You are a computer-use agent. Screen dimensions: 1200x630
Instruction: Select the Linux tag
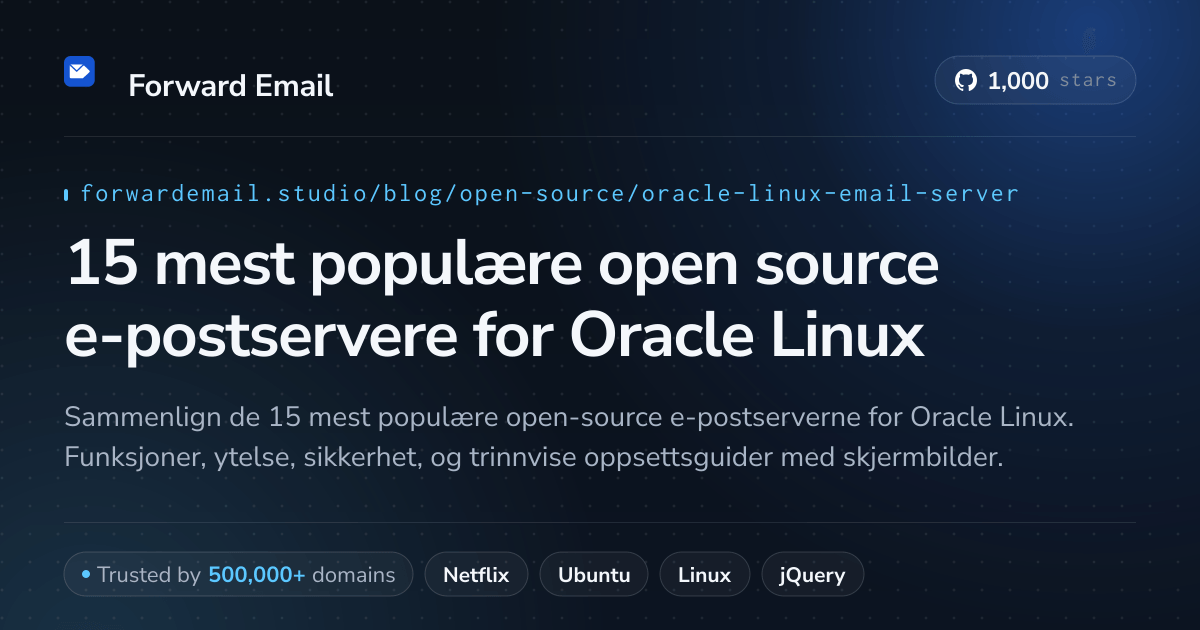[x=704, y=575]
